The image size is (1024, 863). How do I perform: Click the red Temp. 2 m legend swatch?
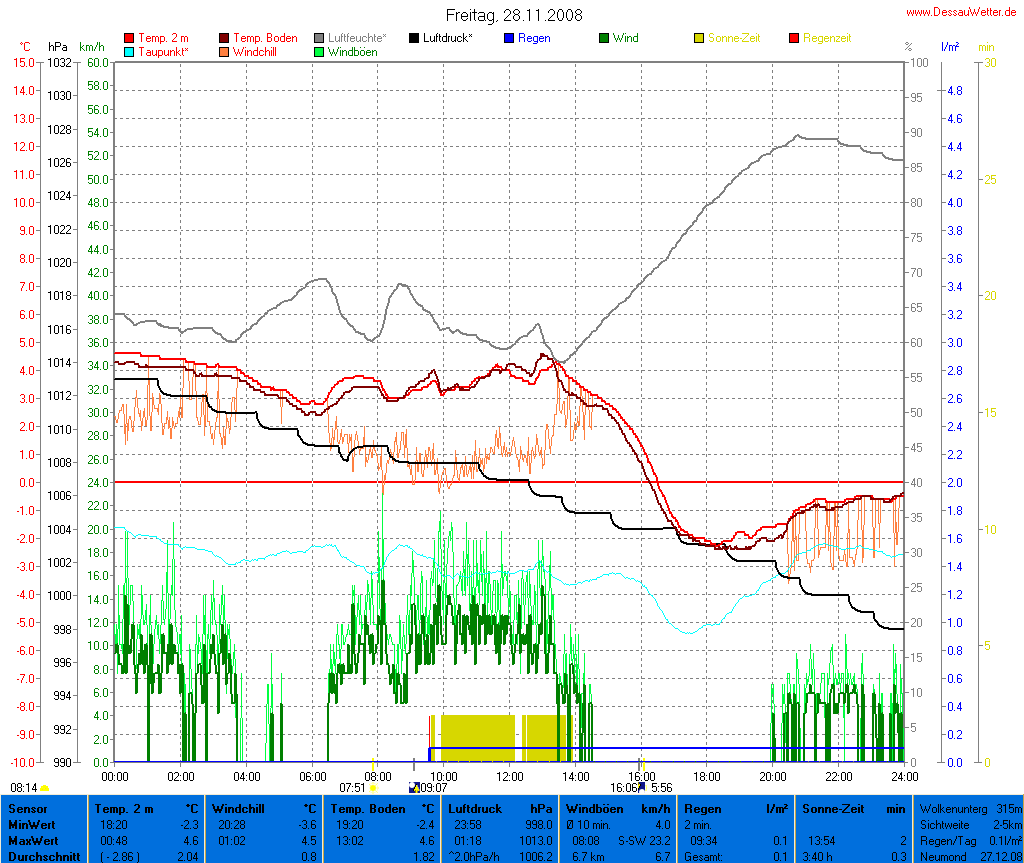(129, 38)
